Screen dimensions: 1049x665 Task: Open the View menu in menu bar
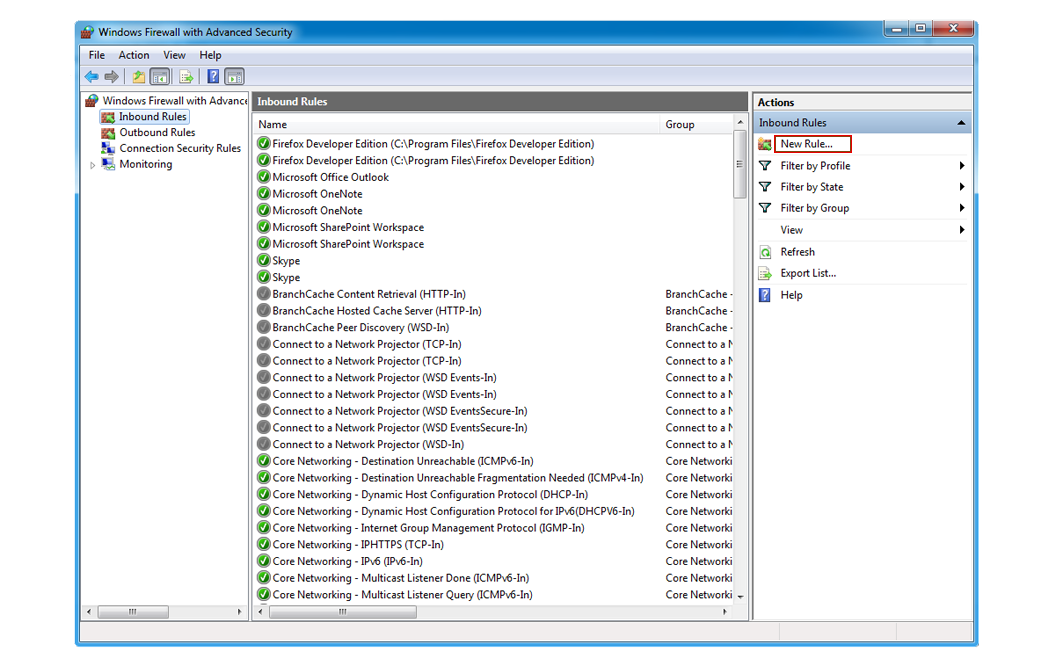click(x=175, y=56)
